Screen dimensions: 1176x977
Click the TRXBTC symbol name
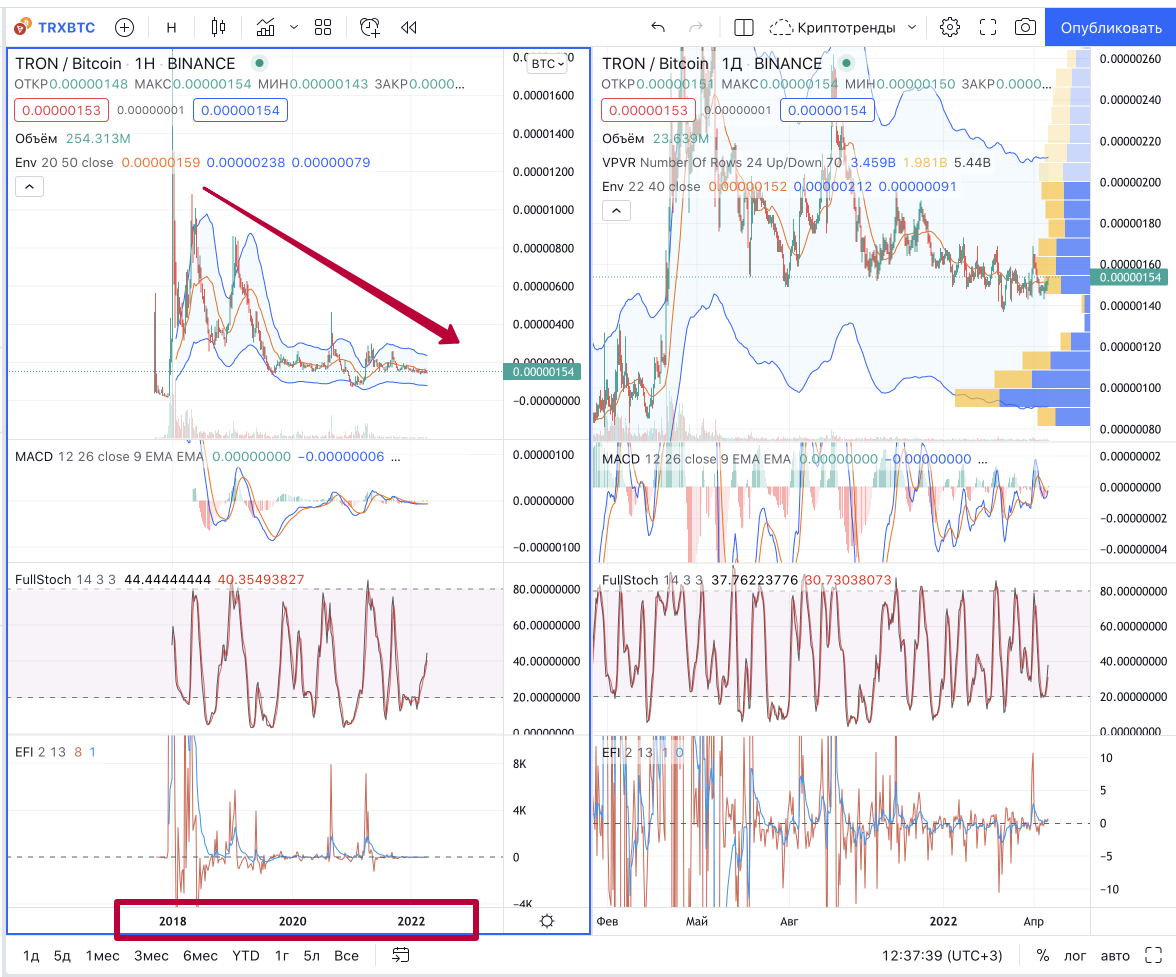[x=67, y=28]
